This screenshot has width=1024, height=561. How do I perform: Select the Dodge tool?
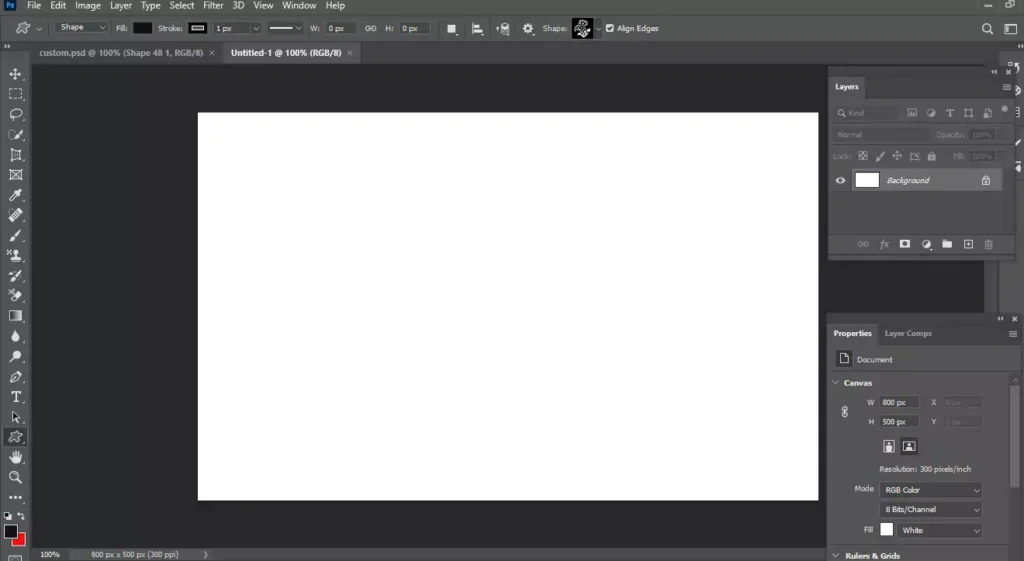coord(16,356)
